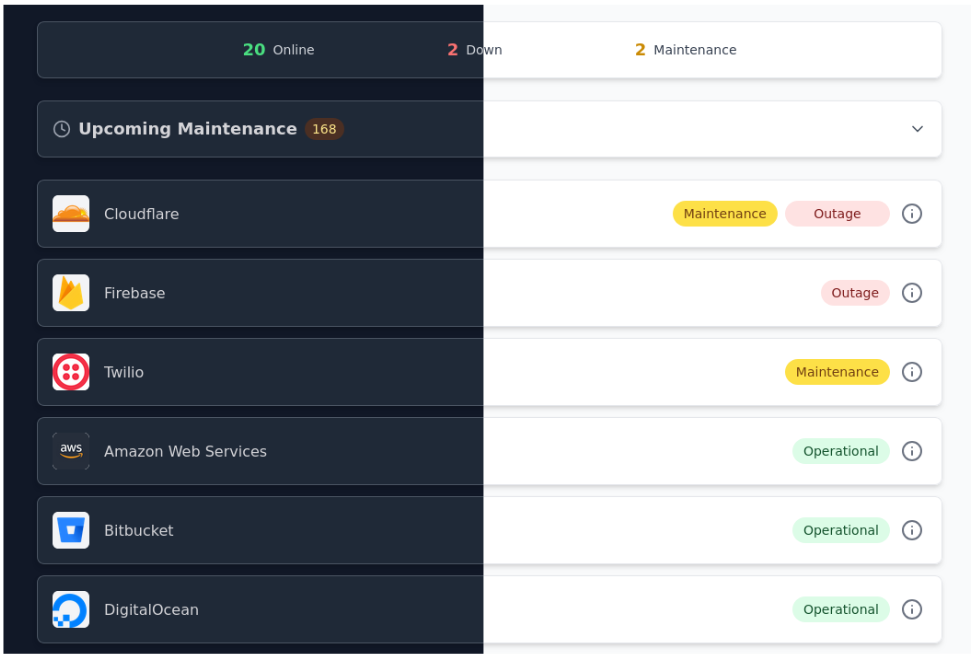Screen dimensions: 973x656
Task: Click the Firebase flame logo
Action: coord(71,293)
